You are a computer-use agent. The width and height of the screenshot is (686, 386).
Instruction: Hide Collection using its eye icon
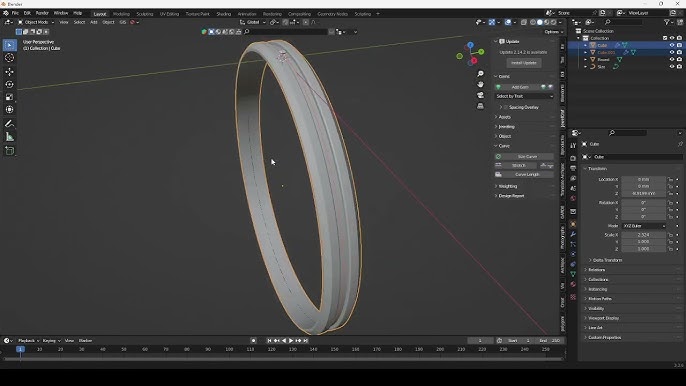point(672,38)
